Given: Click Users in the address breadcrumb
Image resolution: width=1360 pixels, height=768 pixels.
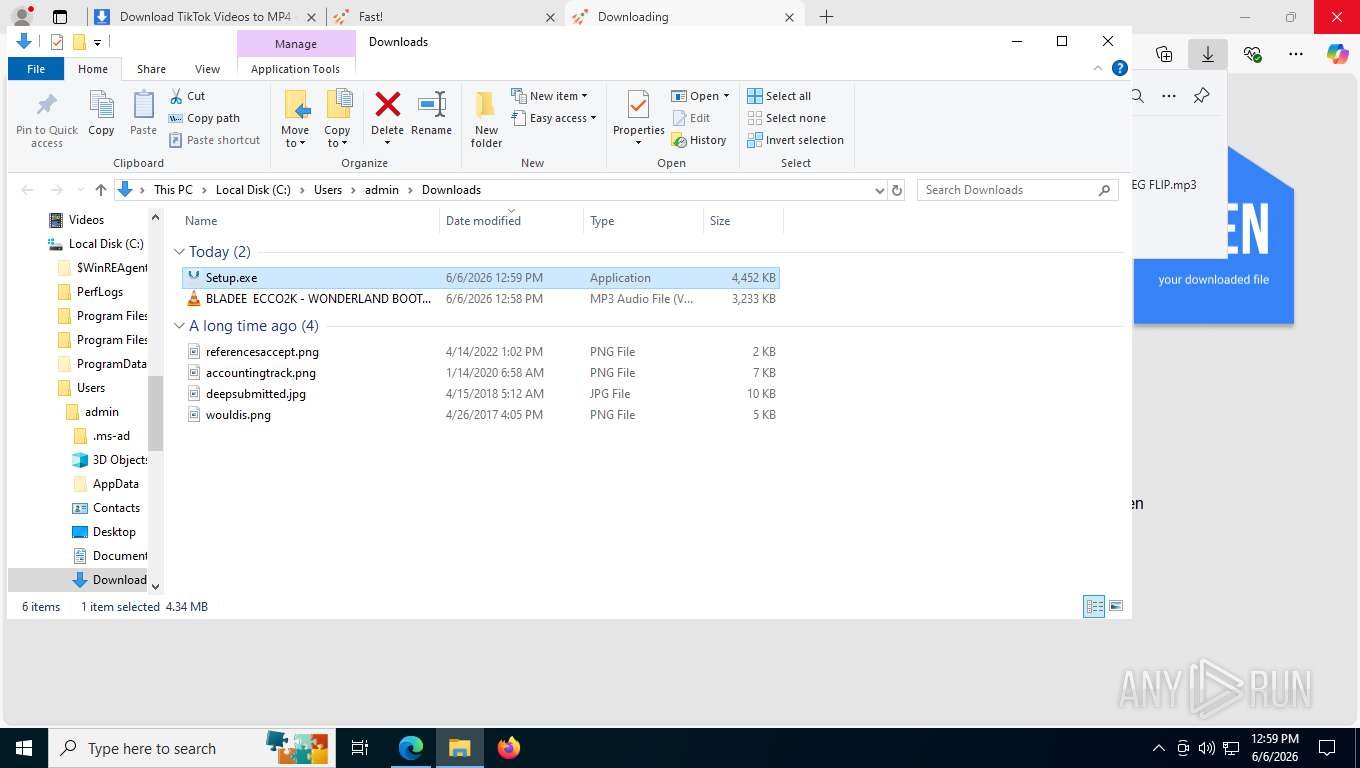Looking at the screenshot, I should [328, 190].
